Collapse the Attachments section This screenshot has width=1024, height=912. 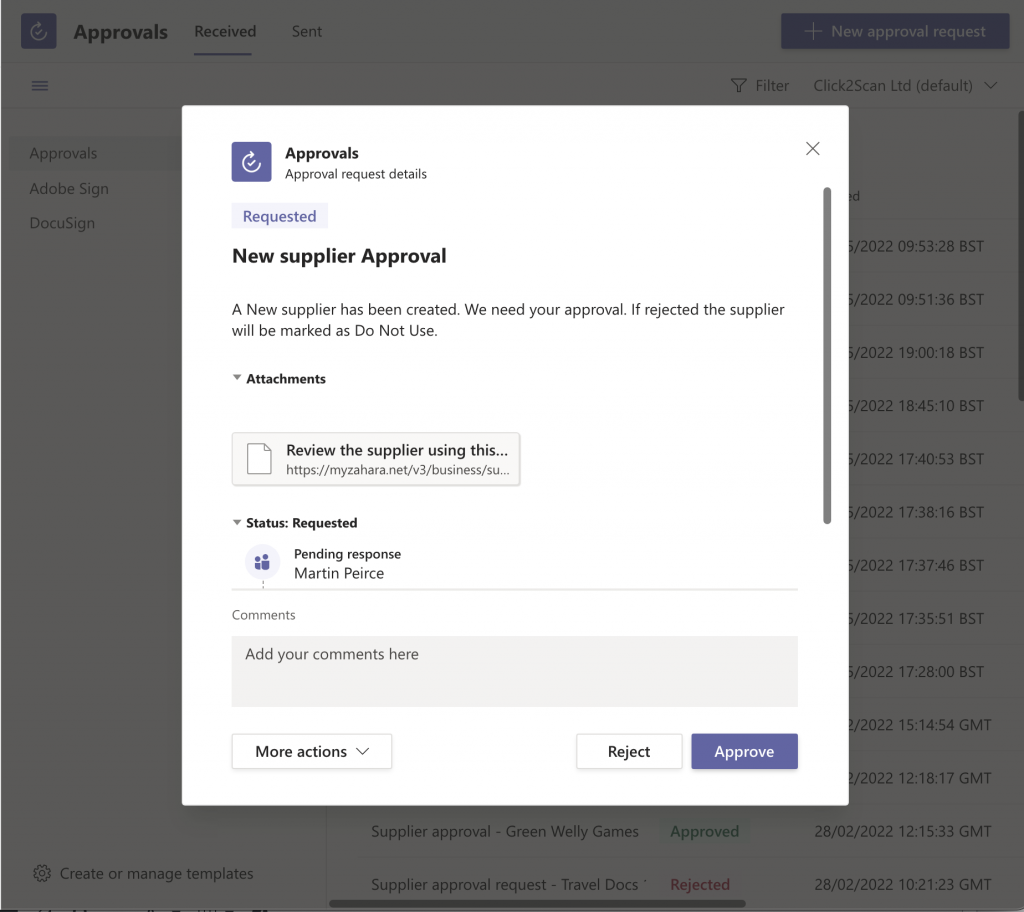[x=237, y=378]
